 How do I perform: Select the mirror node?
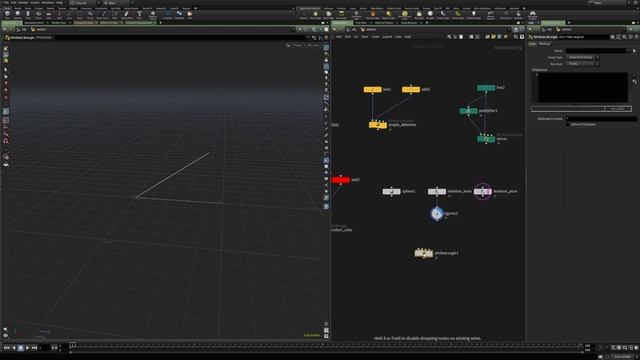point(486,139)
